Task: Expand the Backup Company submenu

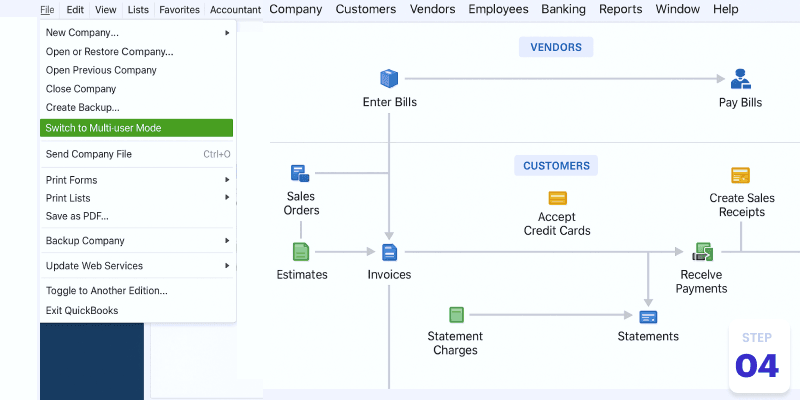Action: (136, 240)
